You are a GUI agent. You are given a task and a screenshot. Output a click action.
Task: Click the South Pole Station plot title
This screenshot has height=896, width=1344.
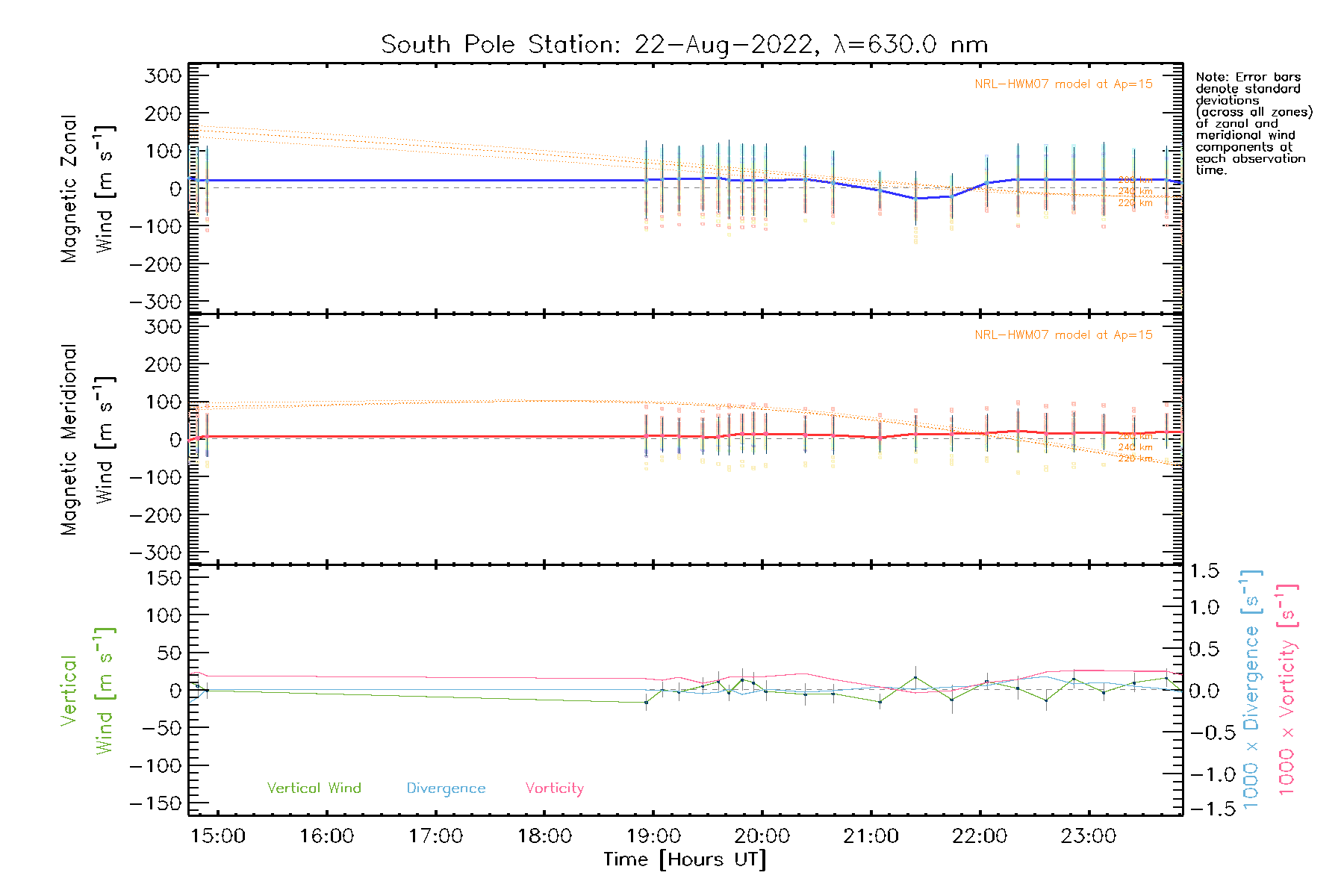click(684, 45)
